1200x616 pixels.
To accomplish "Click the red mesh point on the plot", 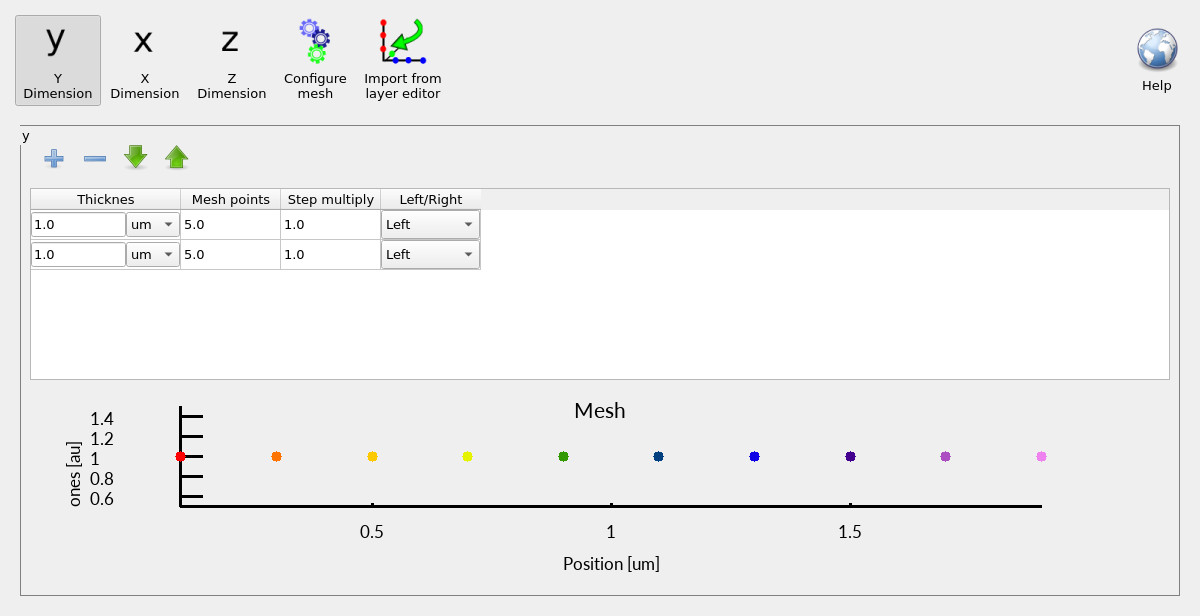I will point(180,456).
